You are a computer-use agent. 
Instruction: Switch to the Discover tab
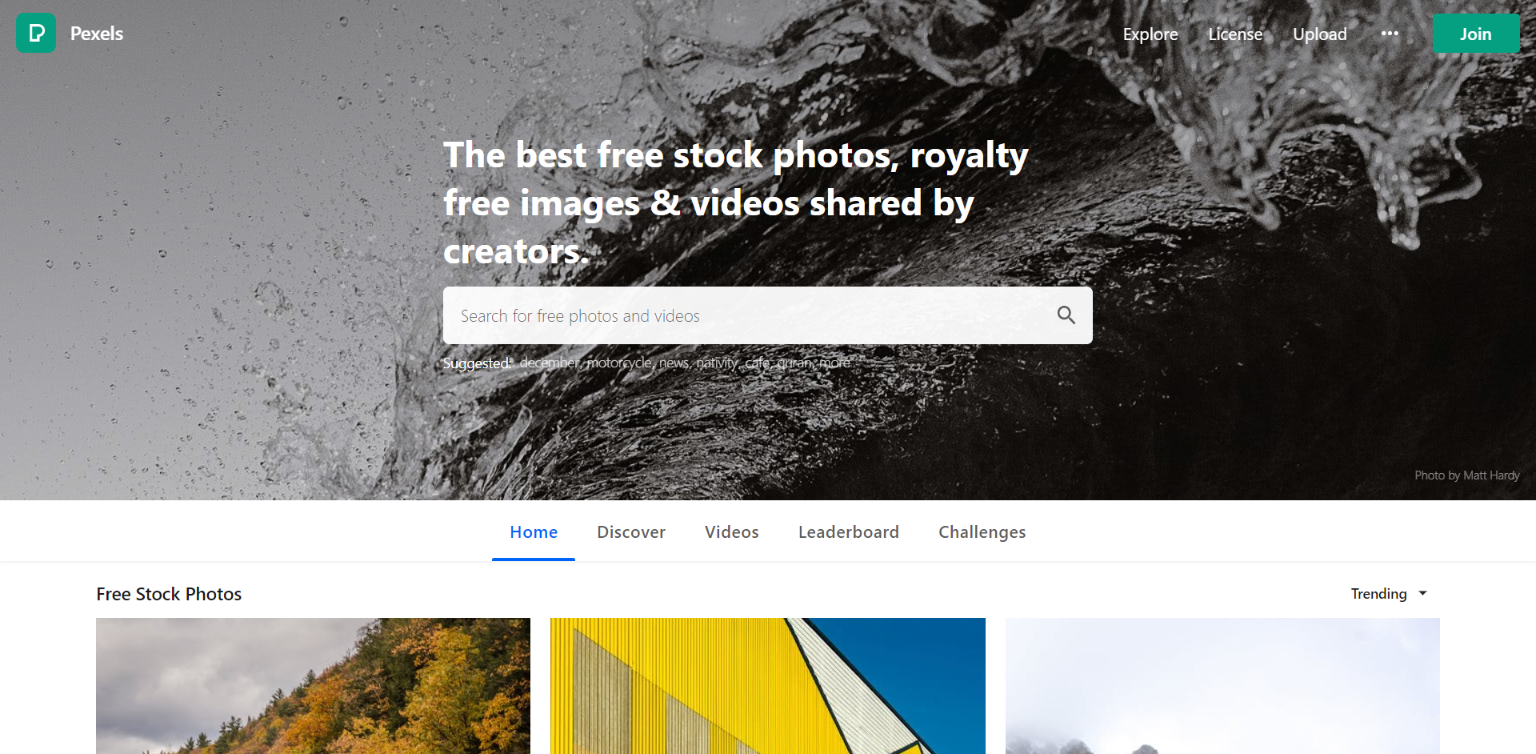631,532
